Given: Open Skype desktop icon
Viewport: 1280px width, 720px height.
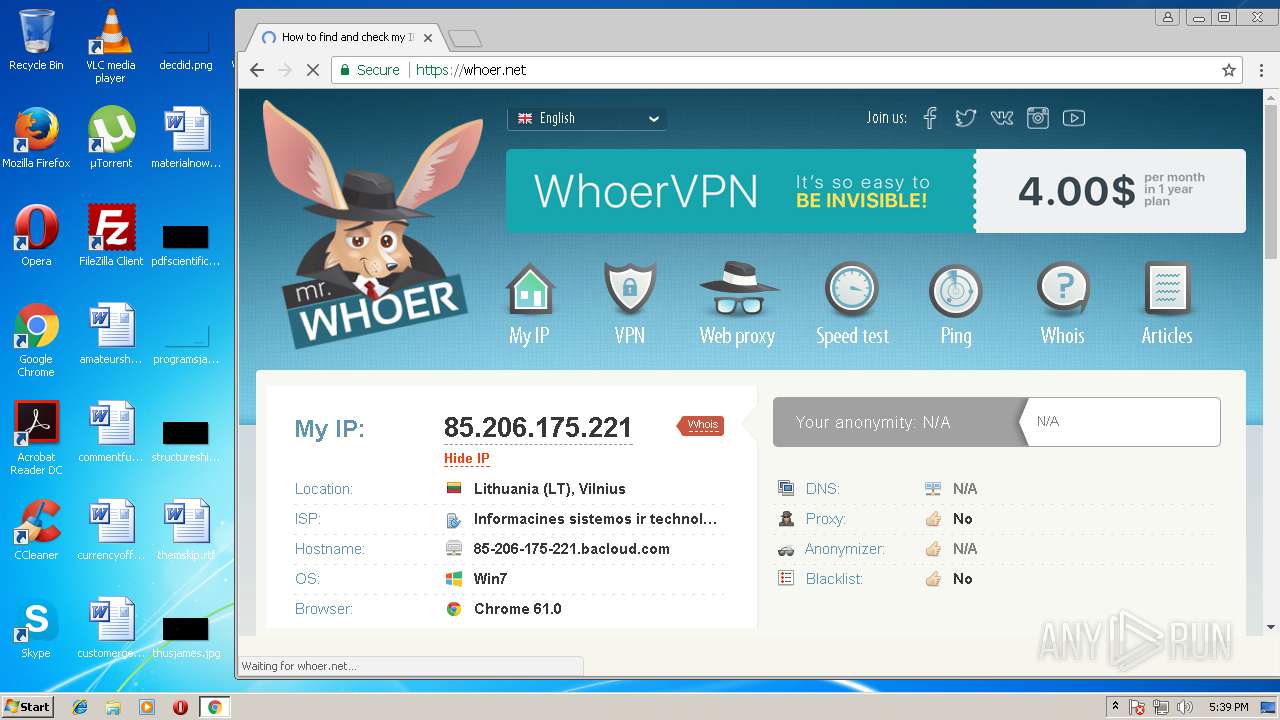Looking at the screenshot, I should coord(36,628).
